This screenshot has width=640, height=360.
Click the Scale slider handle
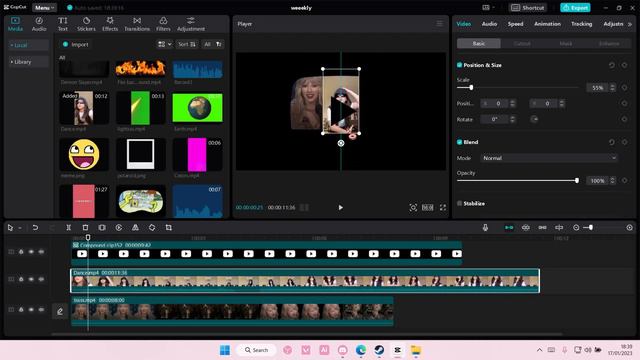[471, 87]
